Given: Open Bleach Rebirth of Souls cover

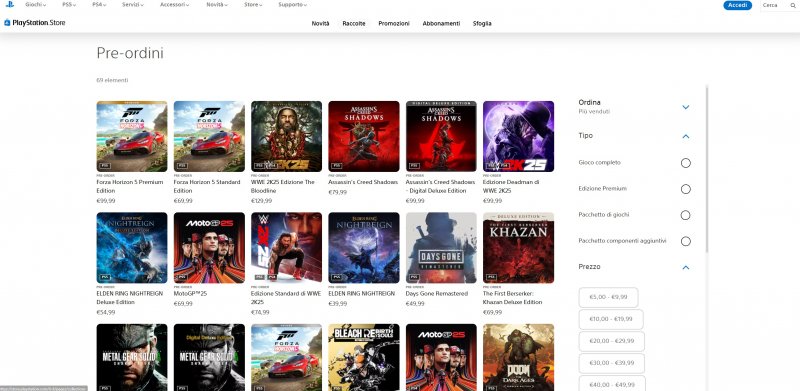Looking at the screenshot, I should [364, 357].
